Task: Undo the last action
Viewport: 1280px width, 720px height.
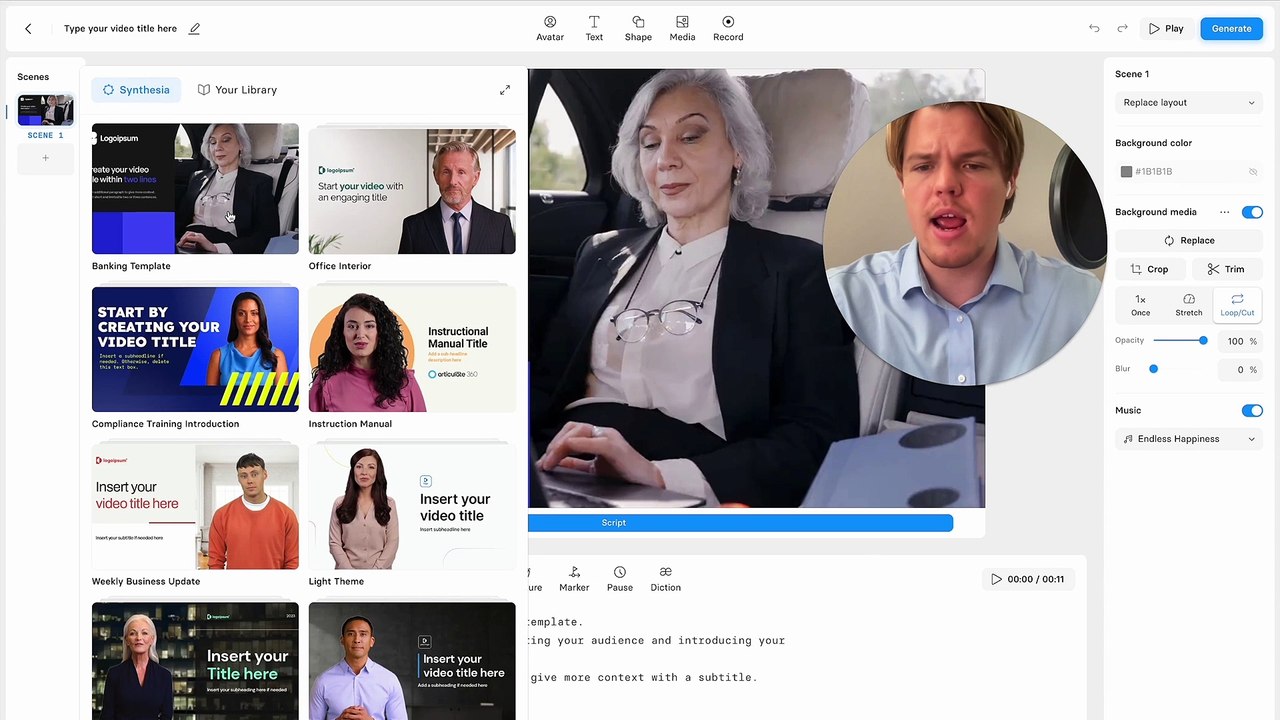Action: (x=1094, y=29)
